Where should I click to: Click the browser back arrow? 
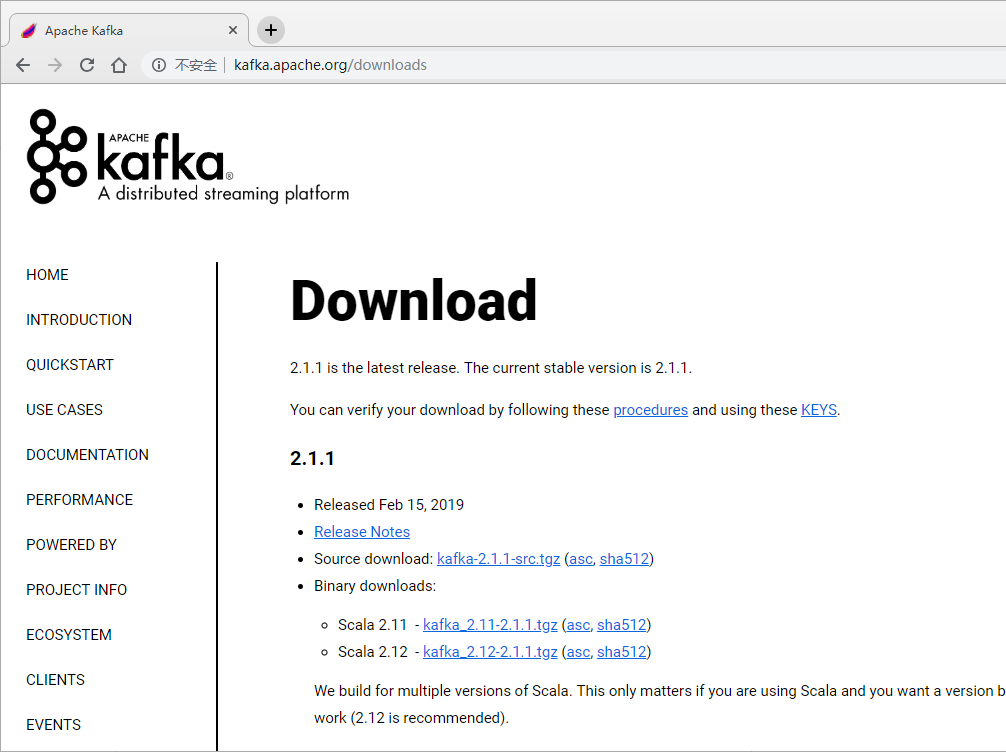pyautogui.click(x=23, y=65)
